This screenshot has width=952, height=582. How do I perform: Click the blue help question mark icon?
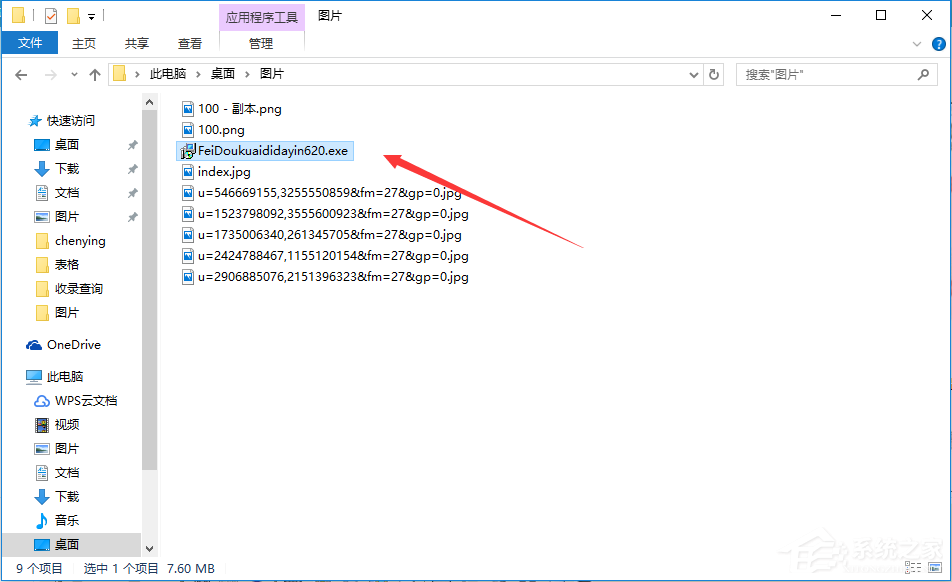pos(938,44)
